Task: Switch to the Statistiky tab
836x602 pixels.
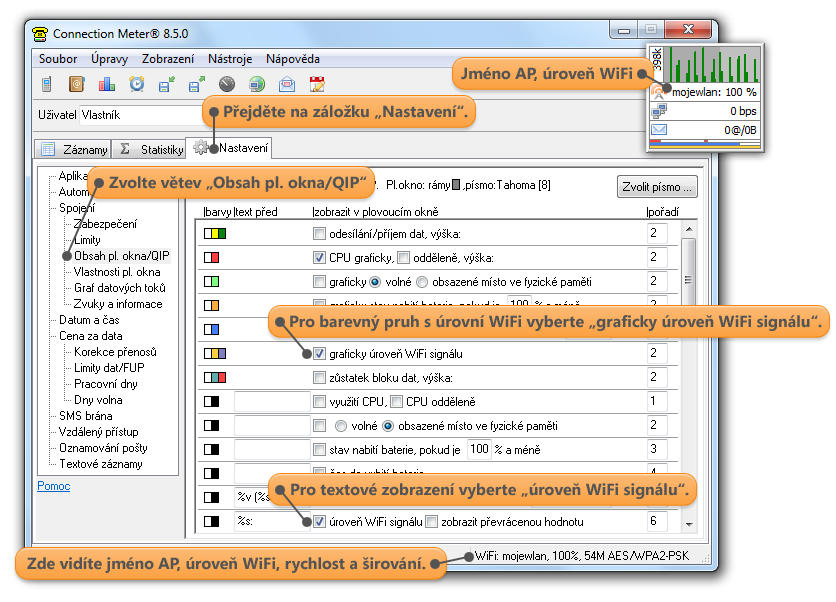Action: click(149, 149)
